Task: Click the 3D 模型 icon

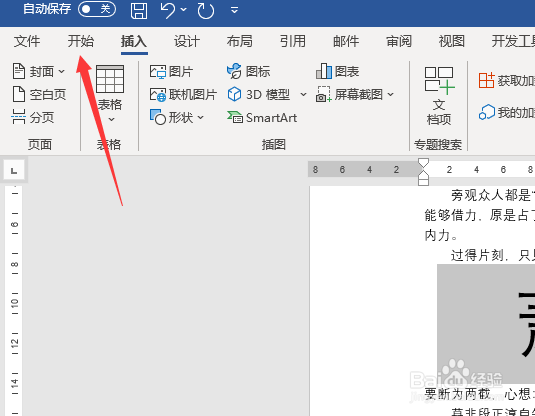Action: tap(234, 94)
